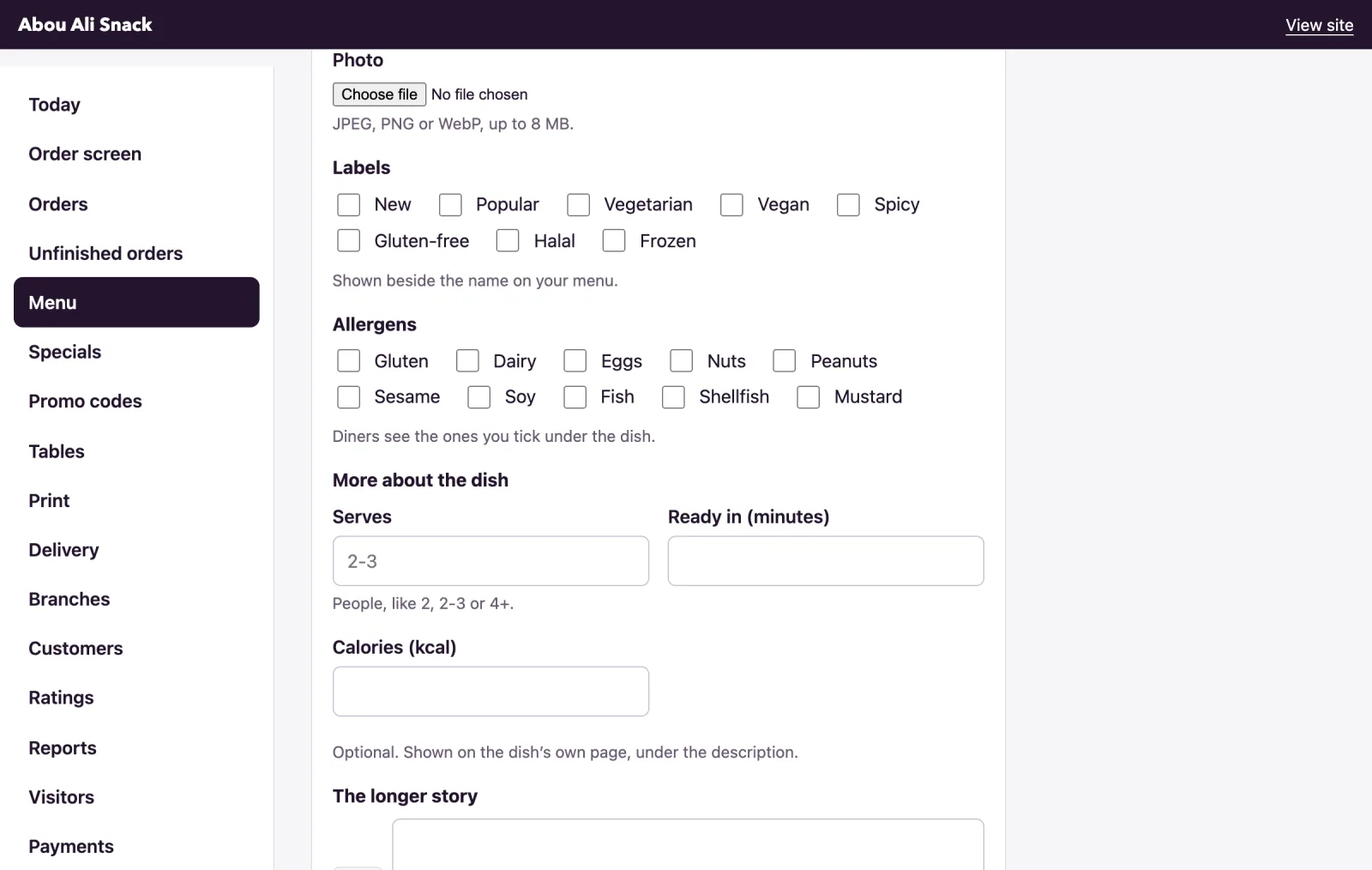
Task: Focus the Calories (kcal) input
Action: (490, 692)
